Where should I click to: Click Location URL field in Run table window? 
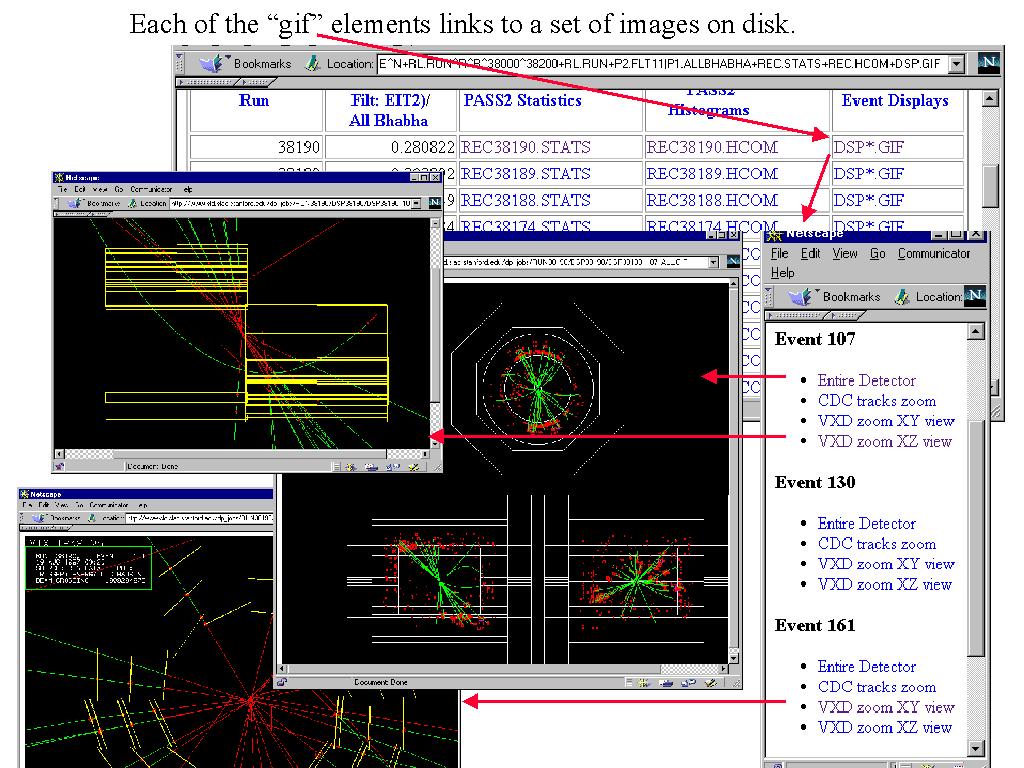(x=660, y=63)
